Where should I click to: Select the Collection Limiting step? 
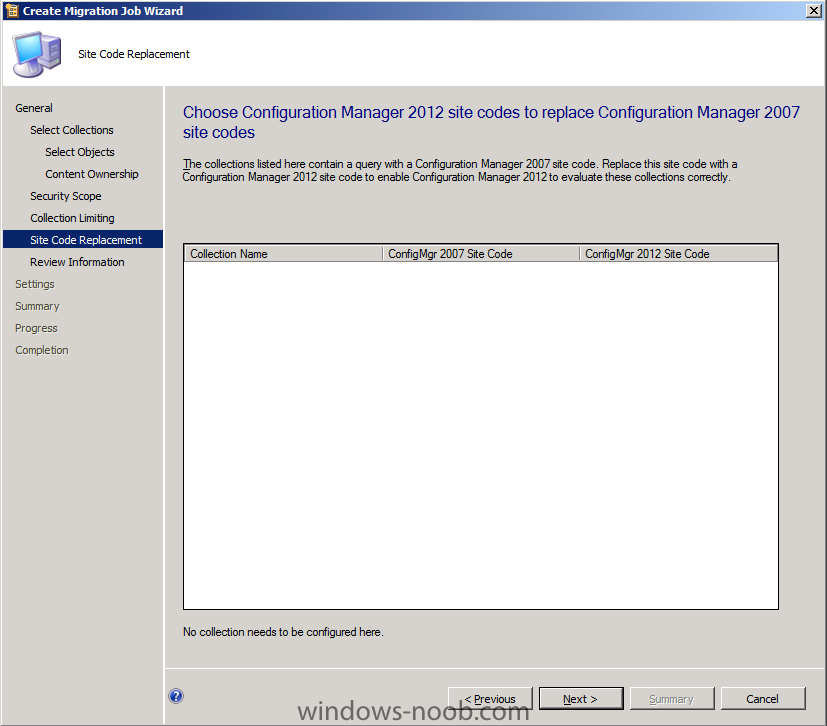coord(72,218)
